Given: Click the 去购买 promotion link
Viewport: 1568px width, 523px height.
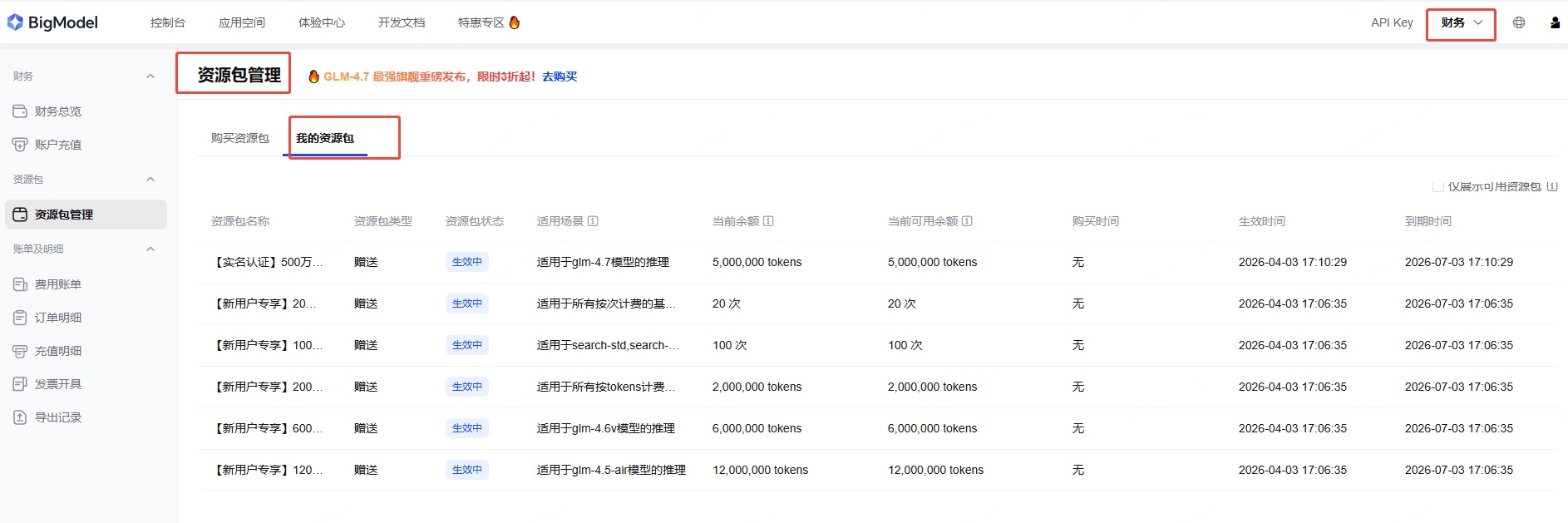Looking at the screenshot, I should point(560,76).
